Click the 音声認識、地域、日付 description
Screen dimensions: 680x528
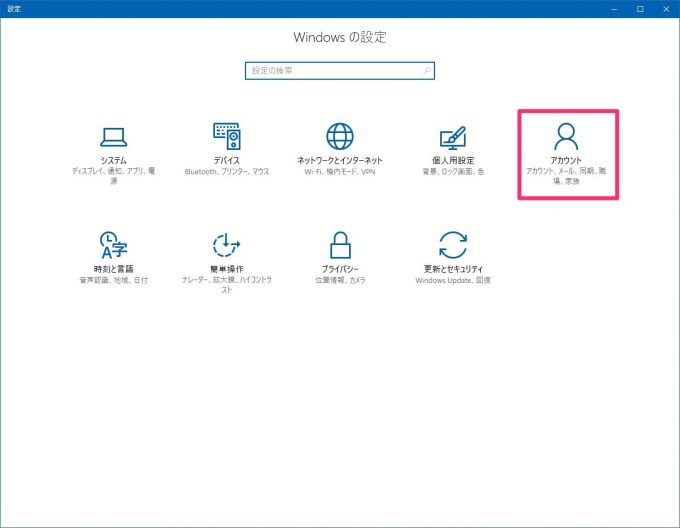click(x=114, y=280)
